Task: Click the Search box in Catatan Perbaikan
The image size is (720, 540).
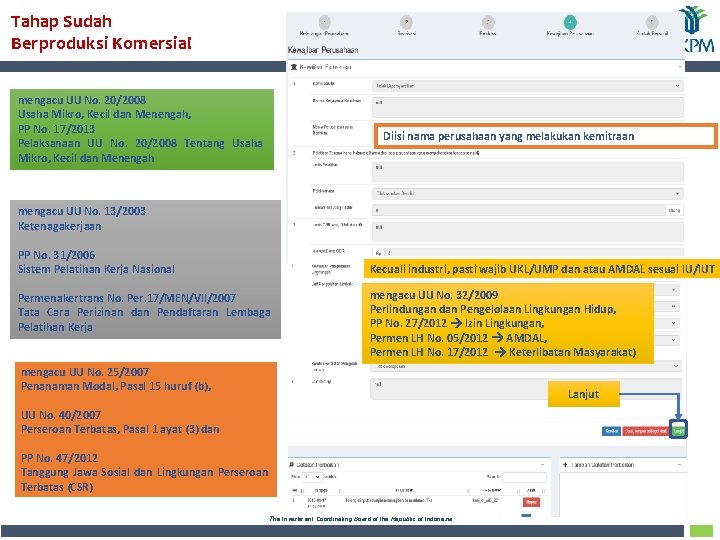Action: pyautogui.click(x=524, y=477)
